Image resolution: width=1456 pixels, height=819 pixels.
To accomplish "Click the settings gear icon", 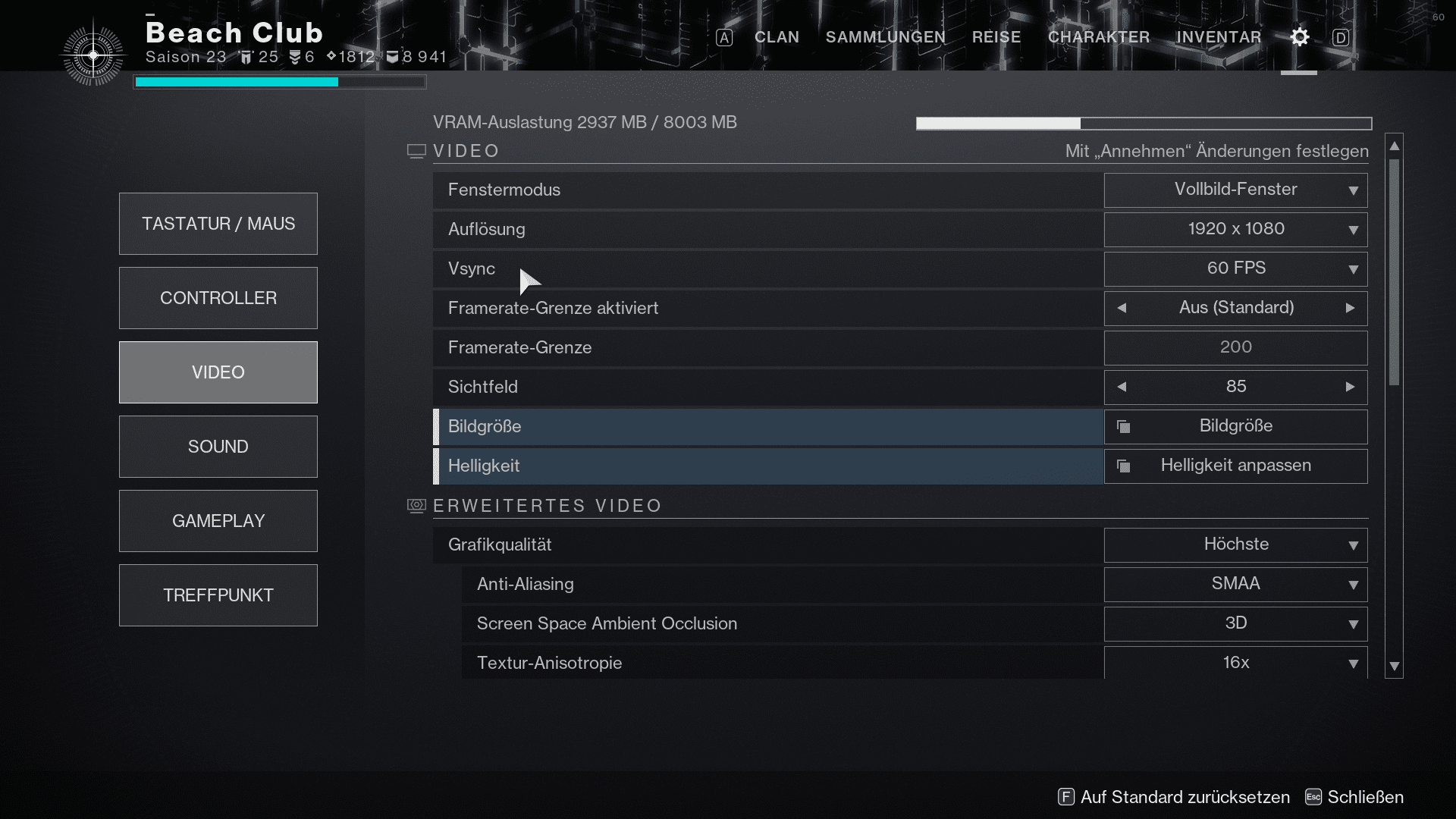I will pyautogui.click(x=1299, y=37).
